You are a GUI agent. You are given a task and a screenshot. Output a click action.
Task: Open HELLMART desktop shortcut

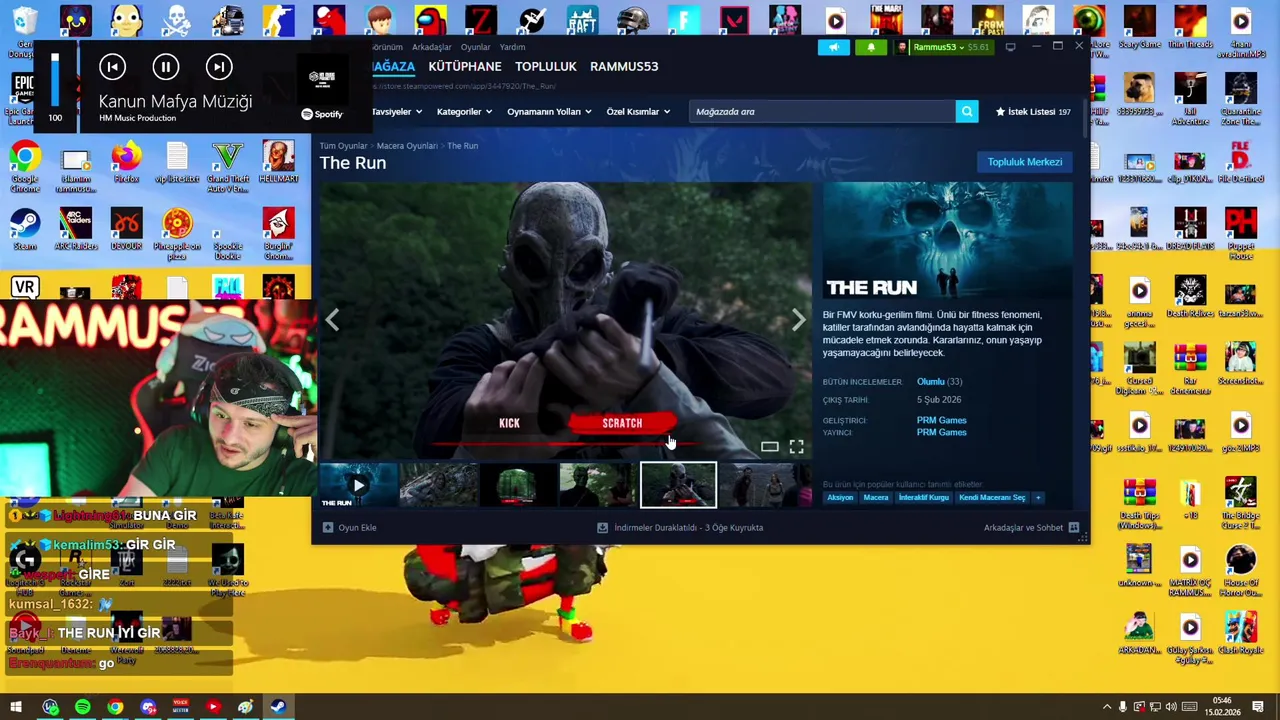point(279,163)
